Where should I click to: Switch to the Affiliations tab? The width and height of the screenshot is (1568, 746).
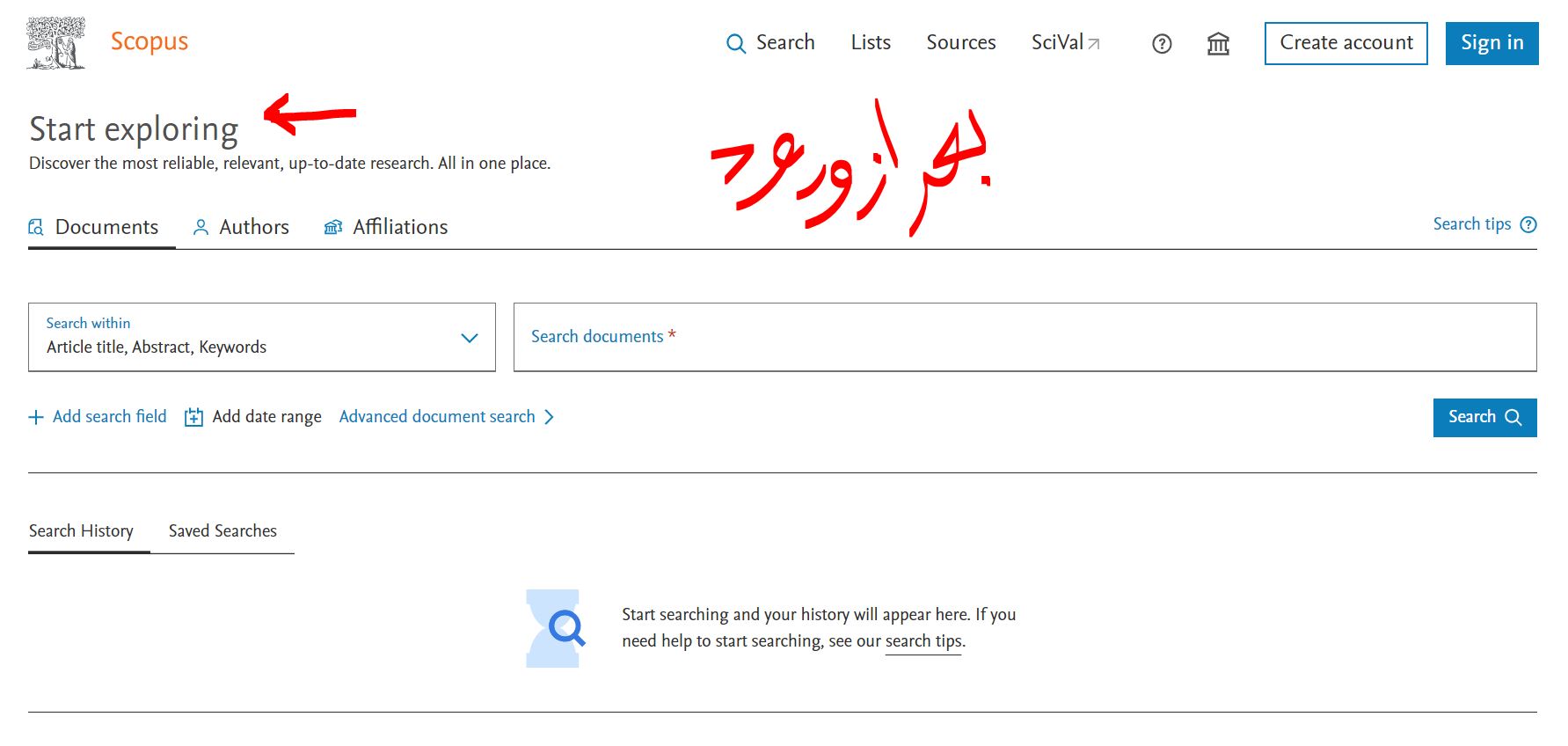(x=386, y=227)
